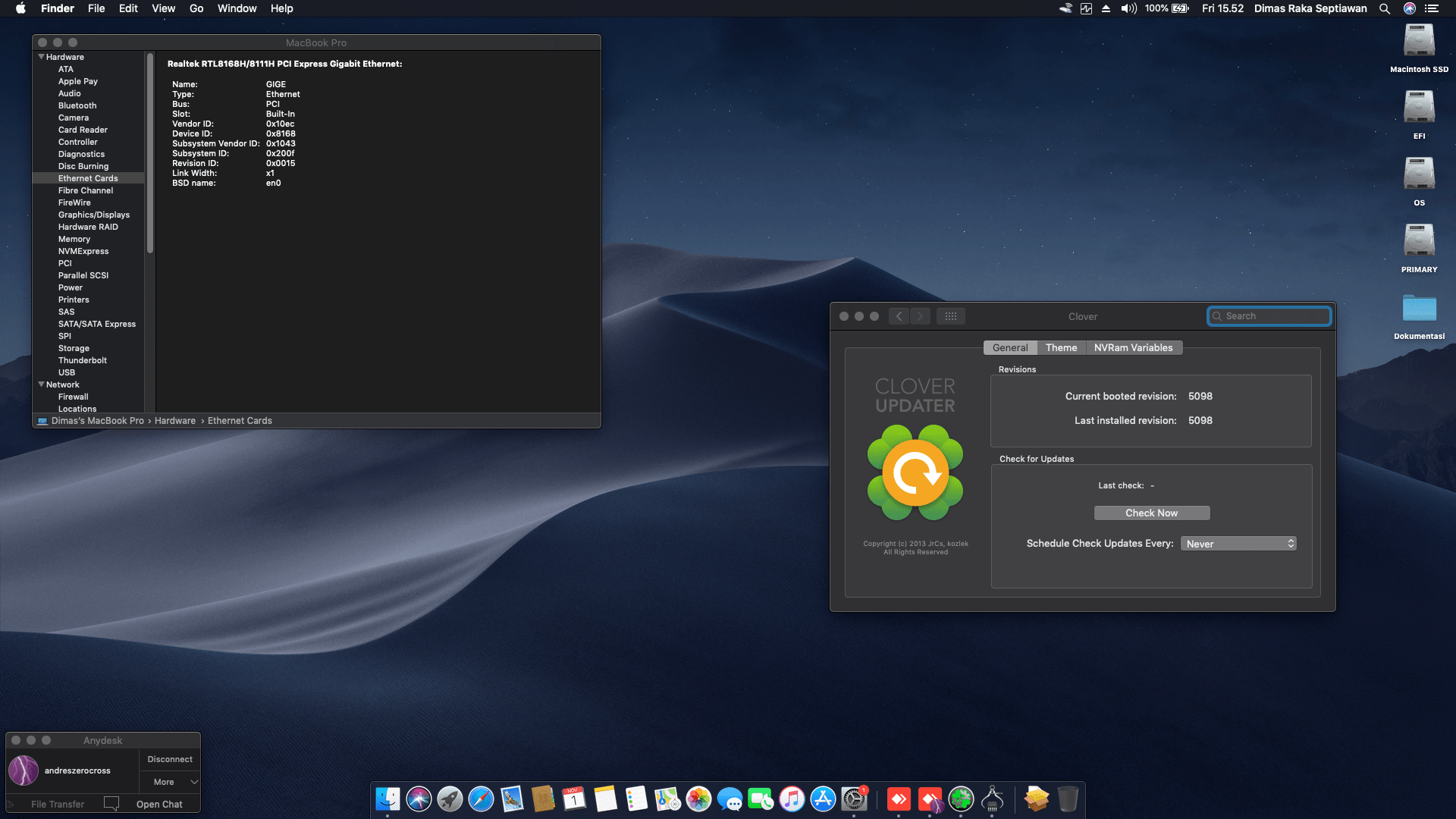Viewport: 1456px width, 819px height.
Task: Open System Information chip icon in Dock
Action: click(992, 799)
